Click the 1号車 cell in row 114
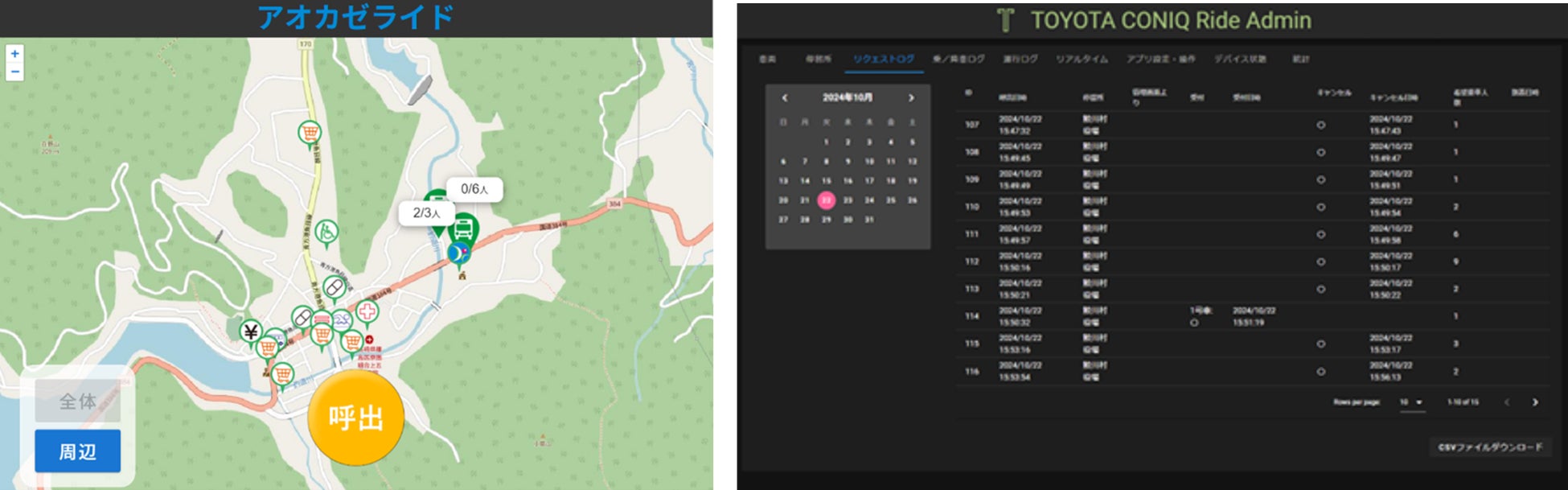Viewport: 1568px width, 490px height. tap(1200, 311)
